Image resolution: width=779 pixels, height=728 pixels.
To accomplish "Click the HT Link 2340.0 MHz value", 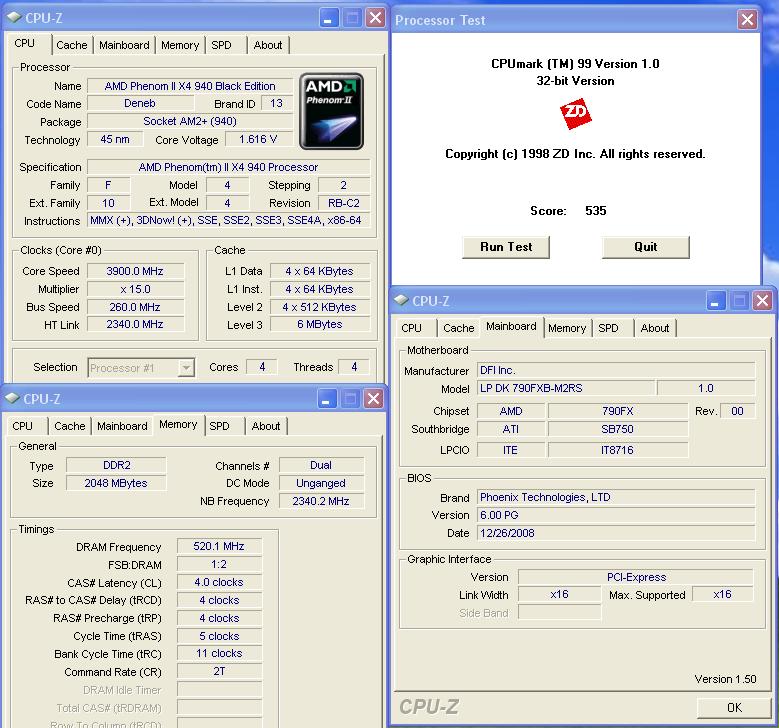I will pyautogui.click(x=135, y=324).
